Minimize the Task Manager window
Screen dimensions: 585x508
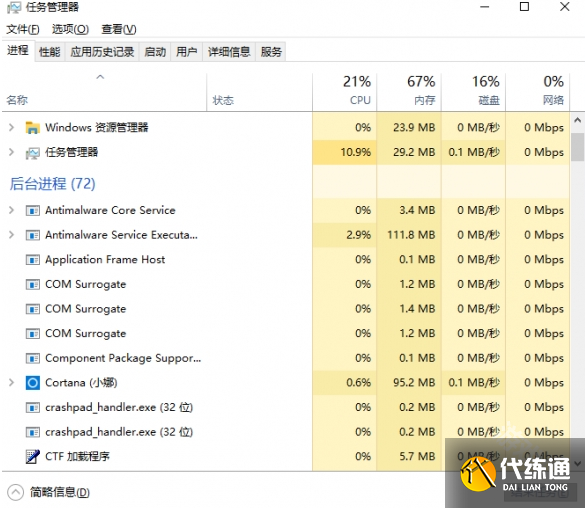[484, 7]
